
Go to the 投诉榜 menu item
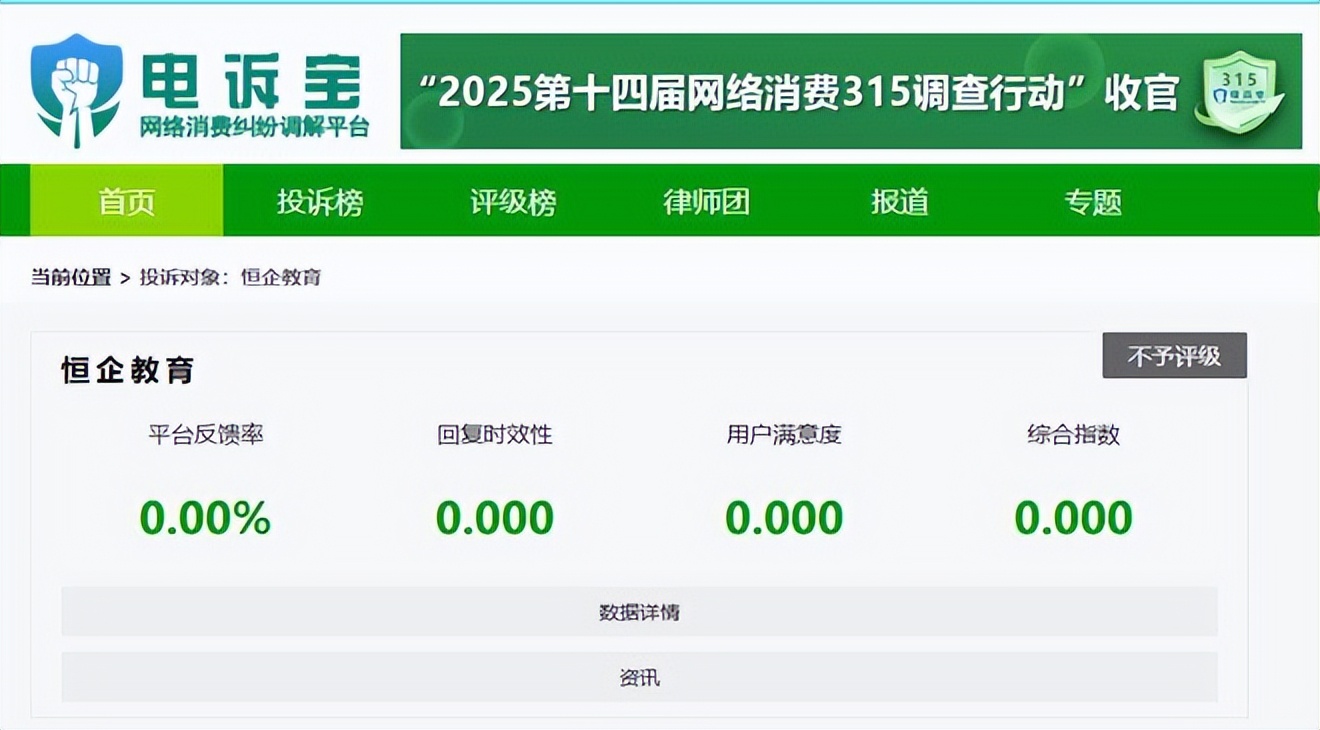click(320, 201)
